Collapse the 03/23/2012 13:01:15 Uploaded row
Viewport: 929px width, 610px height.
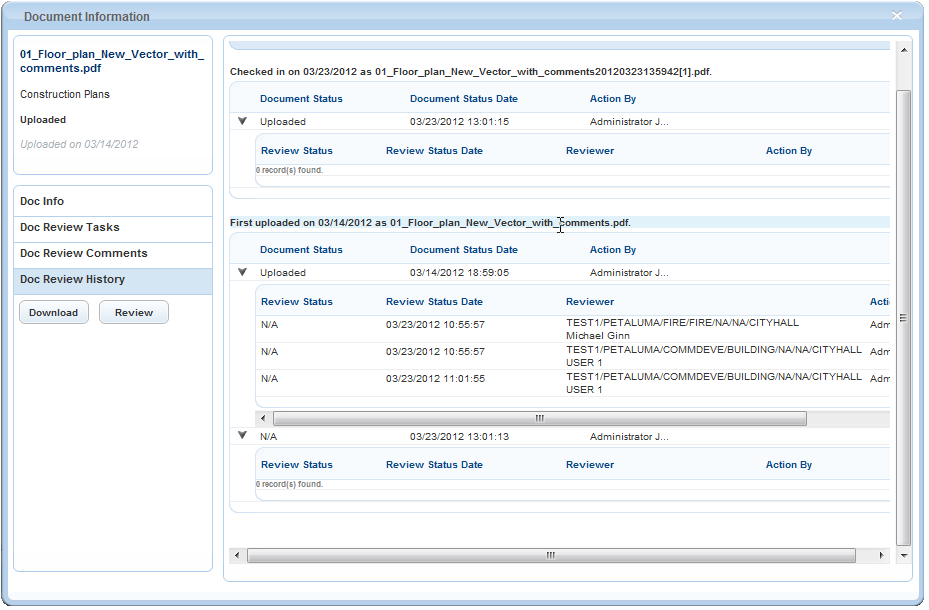[242, 121]
